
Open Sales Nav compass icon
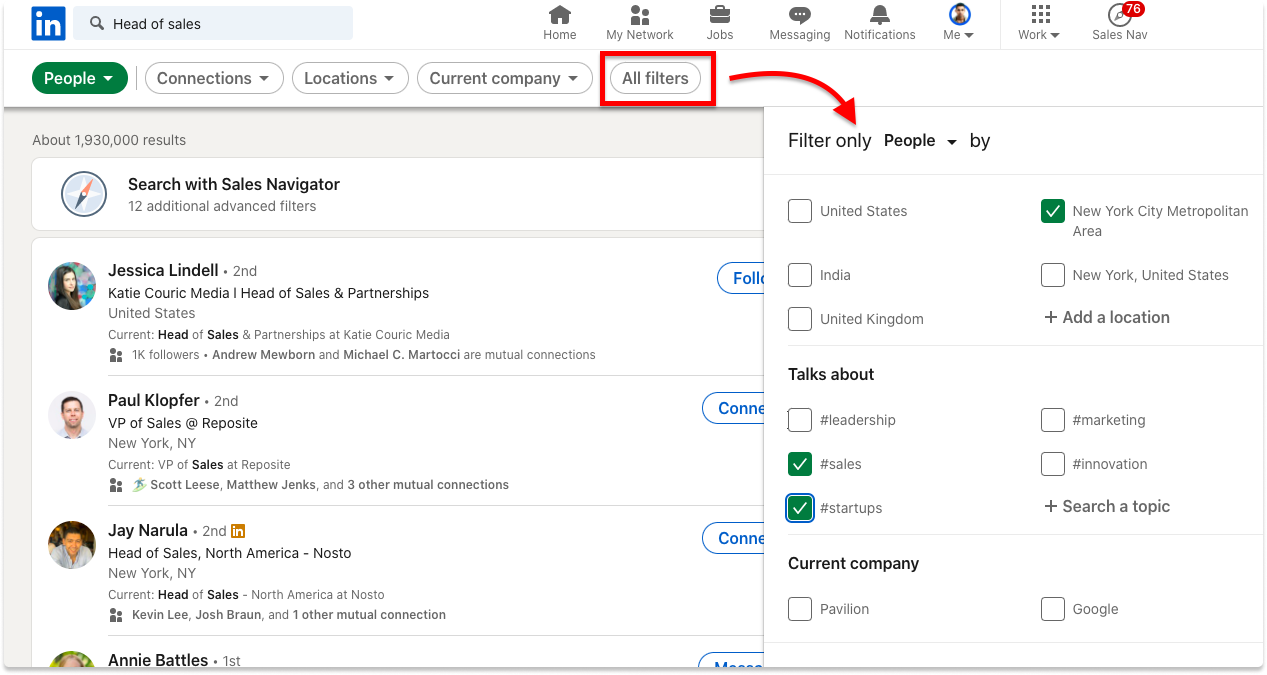pos(1119,15)
